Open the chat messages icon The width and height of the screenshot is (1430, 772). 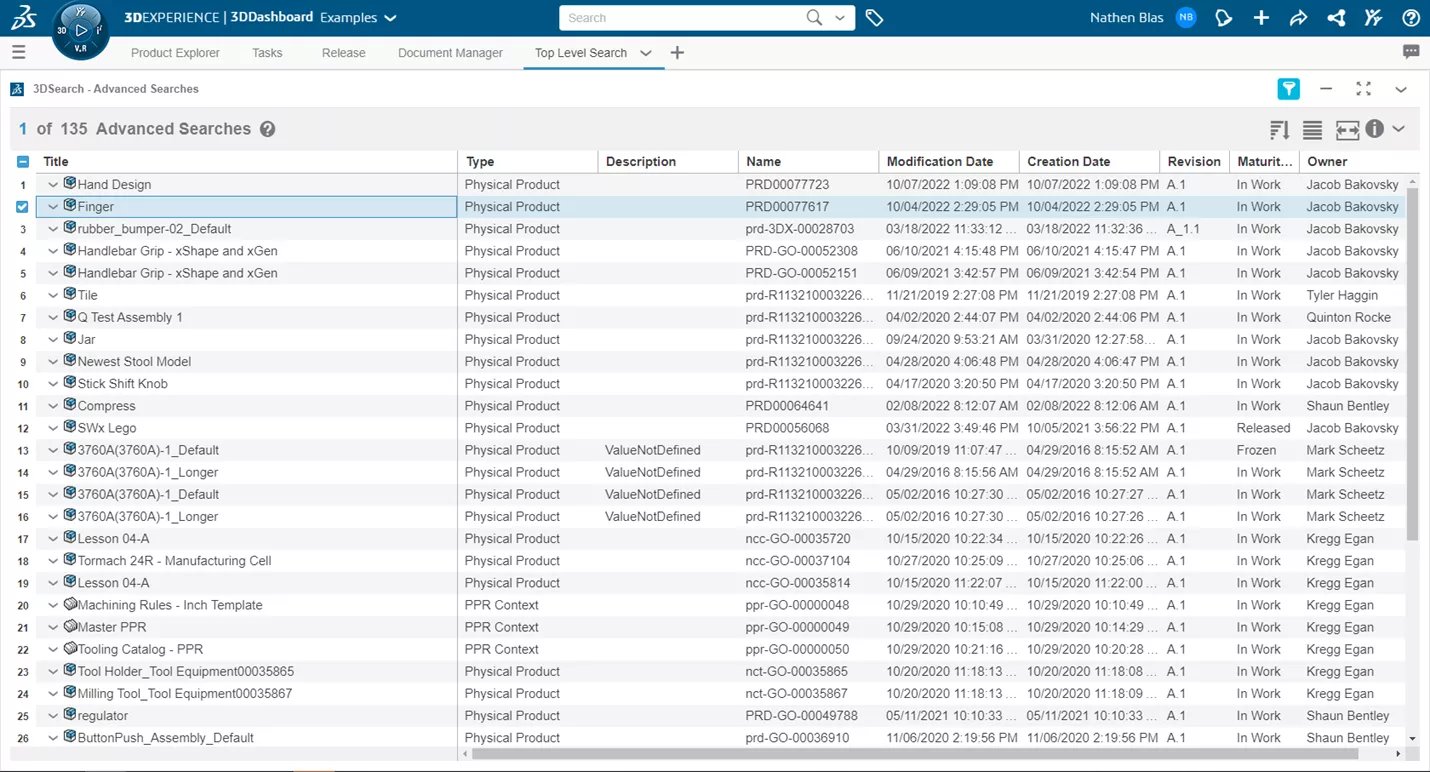pyautogui.click(x=1411, y=52)
